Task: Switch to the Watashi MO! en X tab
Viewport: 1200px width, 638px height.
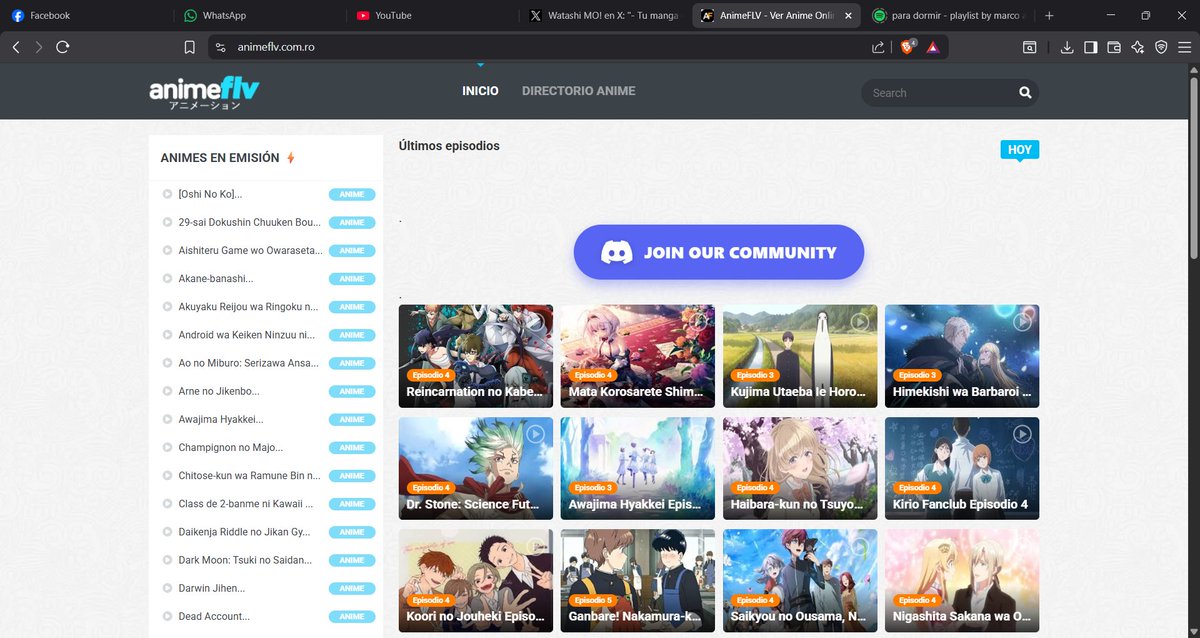Action: click(603, 16)
